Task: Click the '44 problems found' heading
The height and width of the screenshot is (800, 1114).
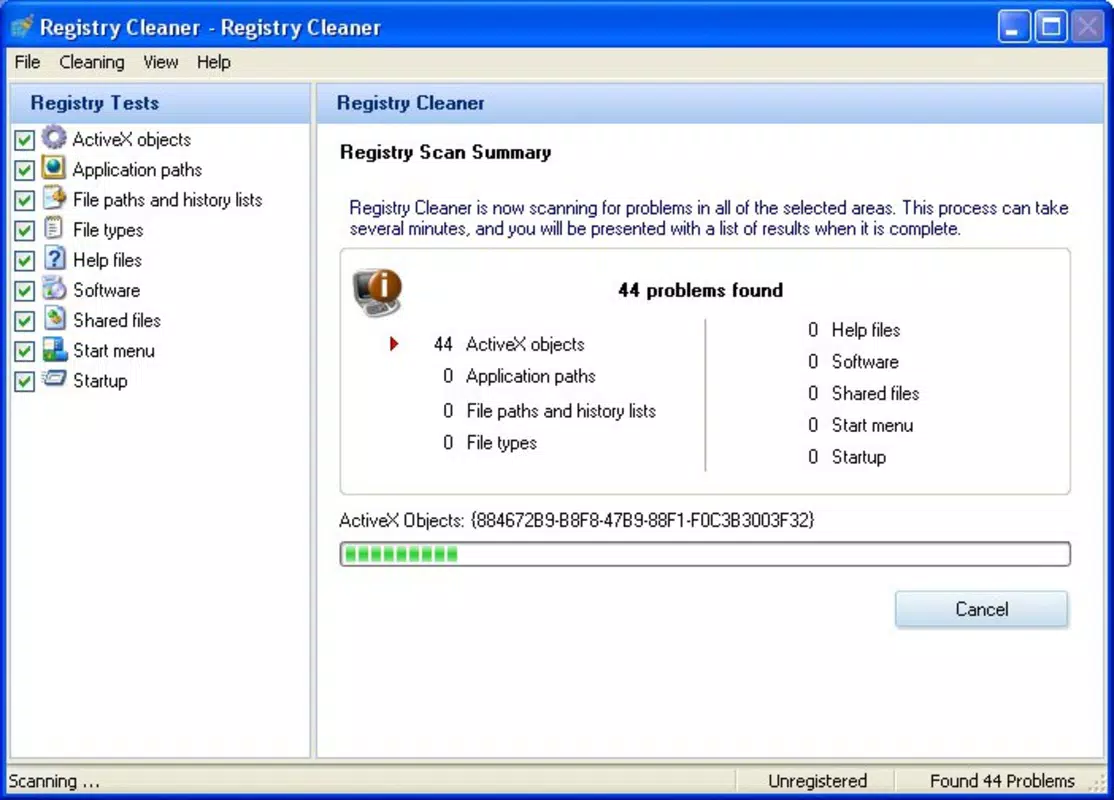Action: point(701,290)
